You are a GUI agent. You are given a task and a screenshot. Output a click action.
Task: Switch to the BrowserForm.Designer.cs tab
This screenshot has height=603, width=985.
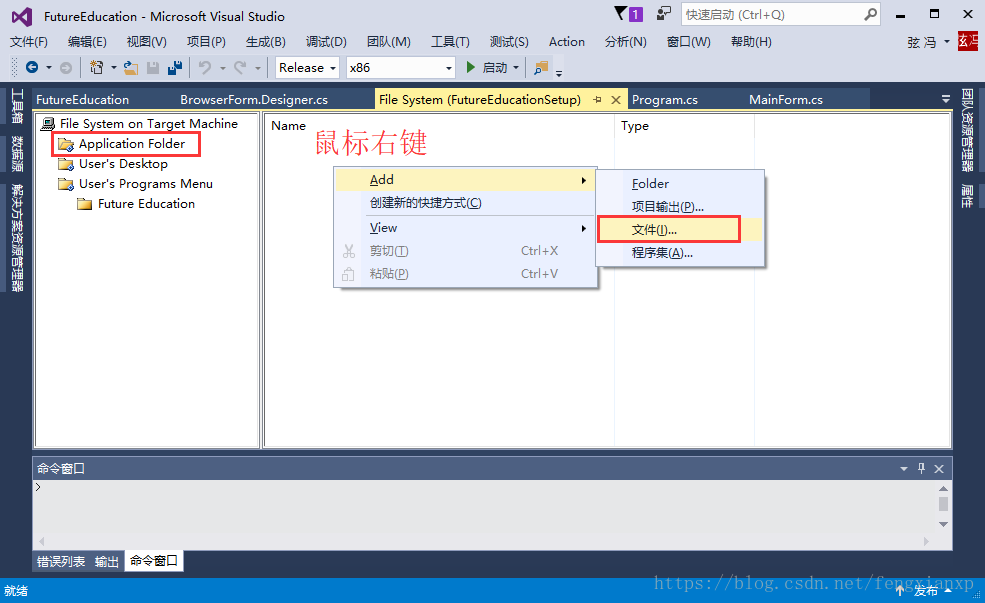click(254, 100)
